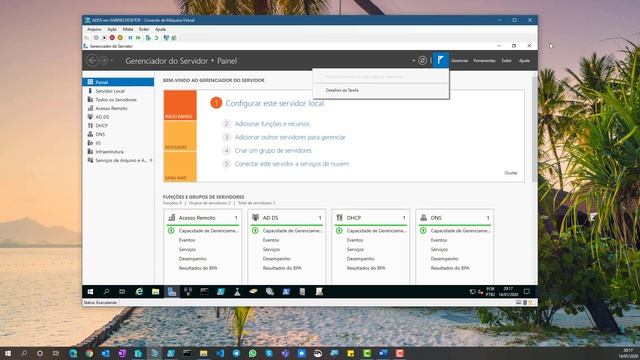Expand Serviços de Arquivo submenu arrow
The height and width of the screenshot is (360, 640).
(x=151, y=160)
